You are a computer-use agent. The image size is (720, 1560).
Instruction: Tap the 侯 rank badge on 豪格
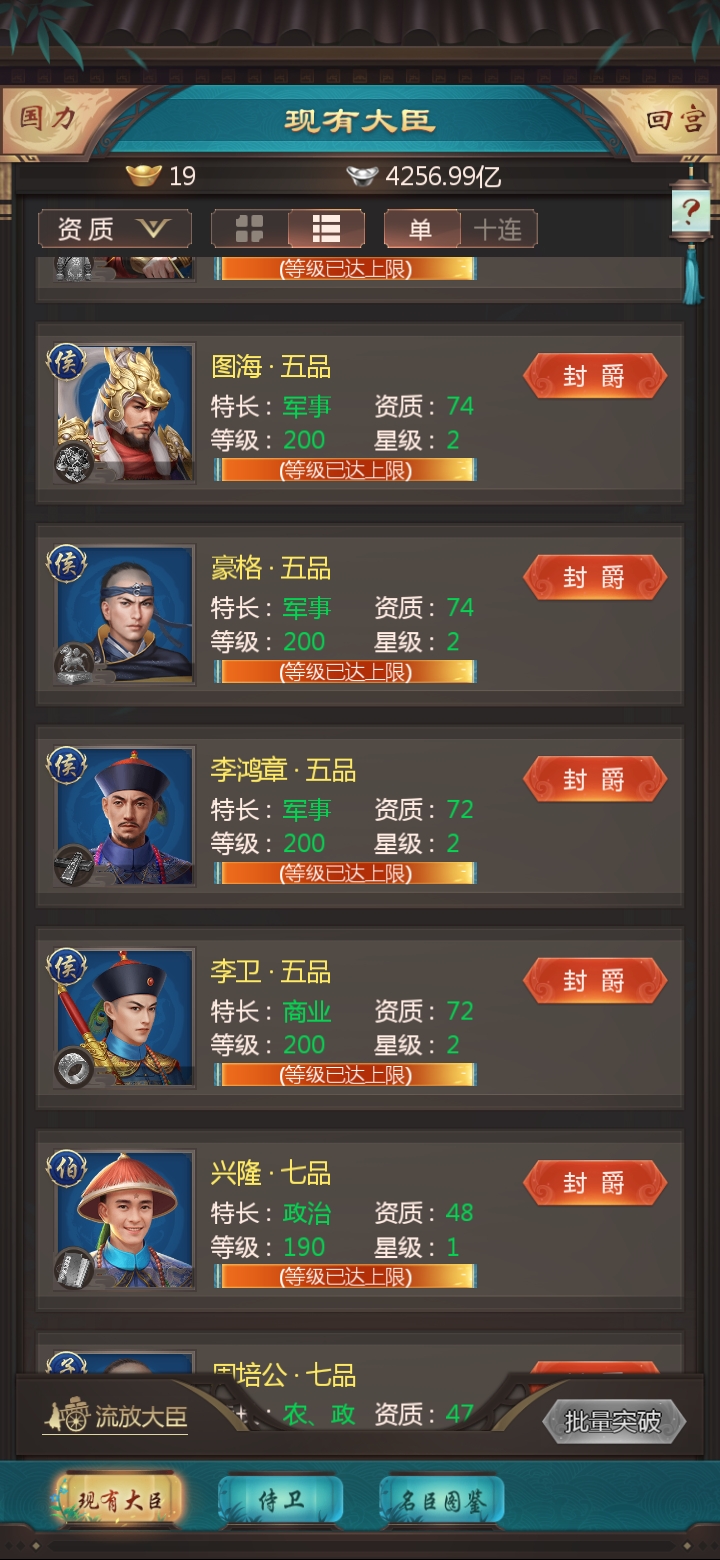pos(67,564)
